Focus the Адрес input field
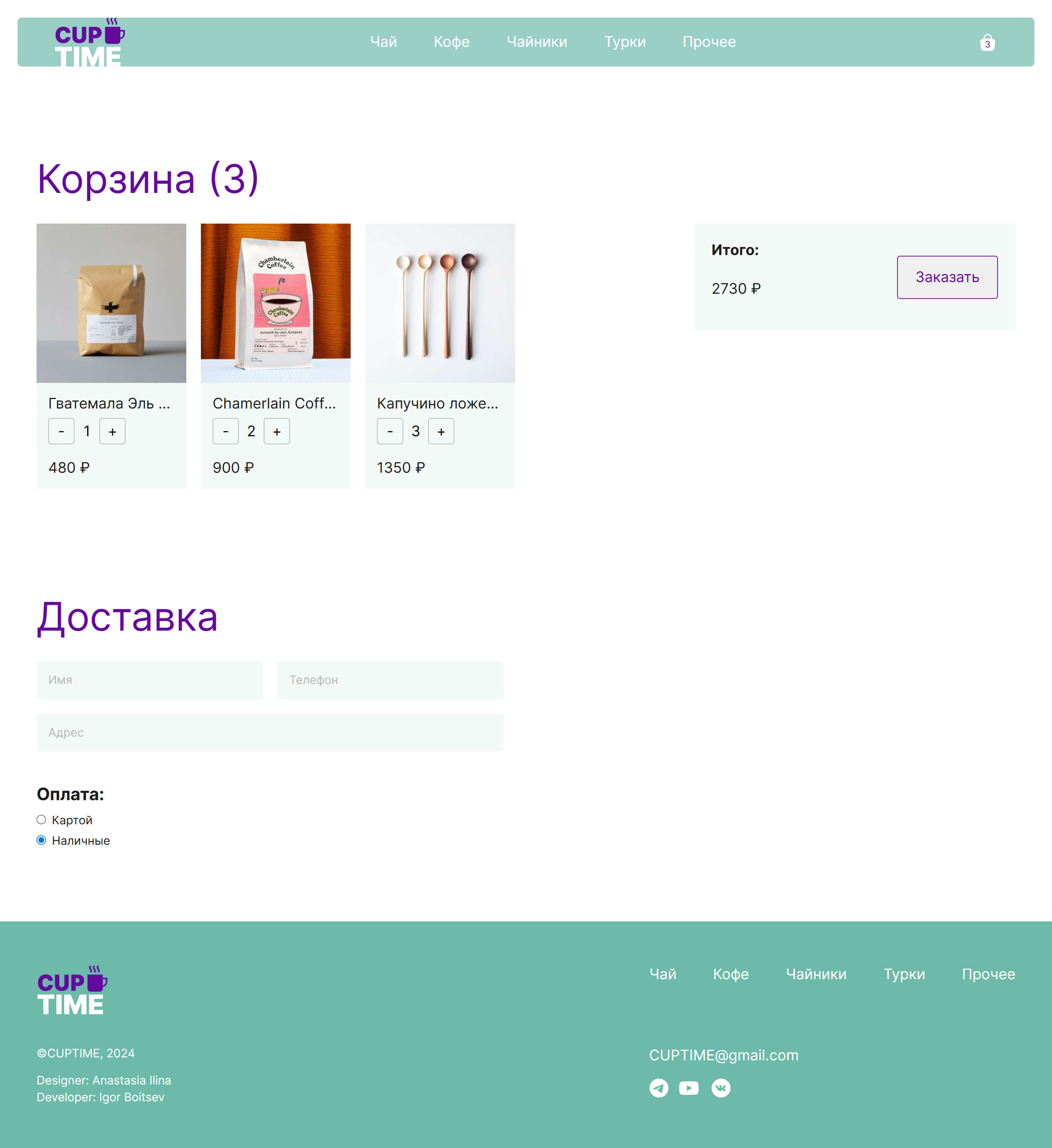This screenshot has width=1052, height=1148. [270, 732]
